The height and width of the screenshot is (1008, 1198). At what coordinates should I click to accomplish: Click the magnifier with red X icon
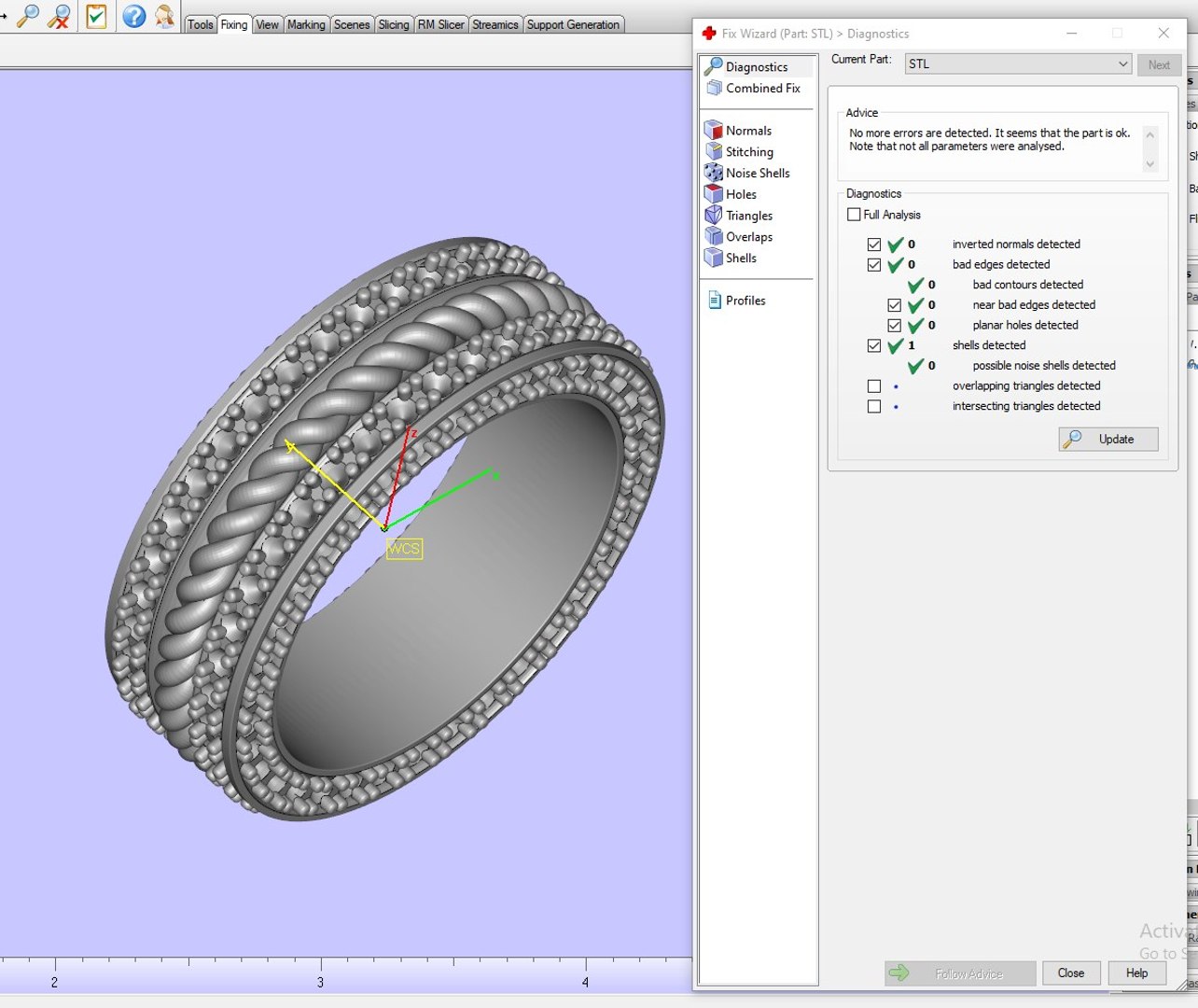pyautogui.click(x=59, y=16)
